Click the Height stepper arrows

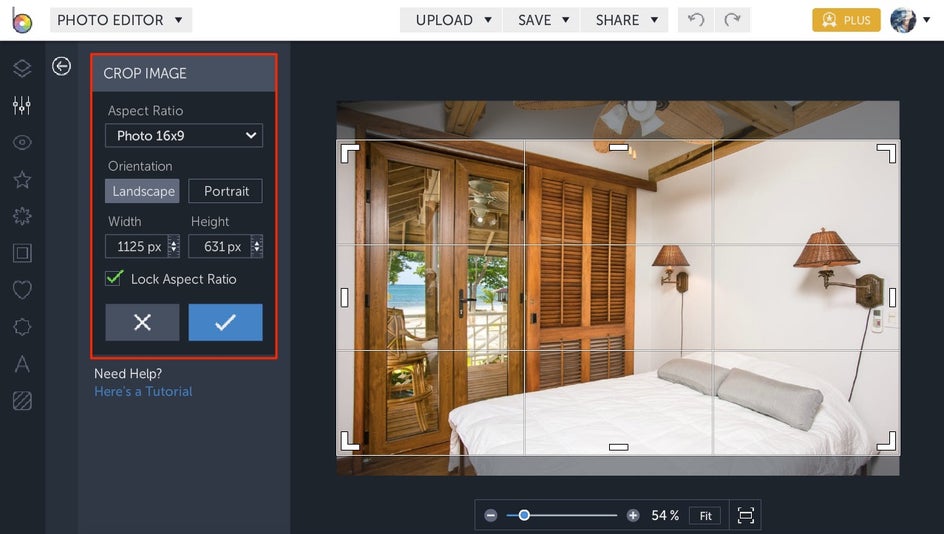pos(256,246)
